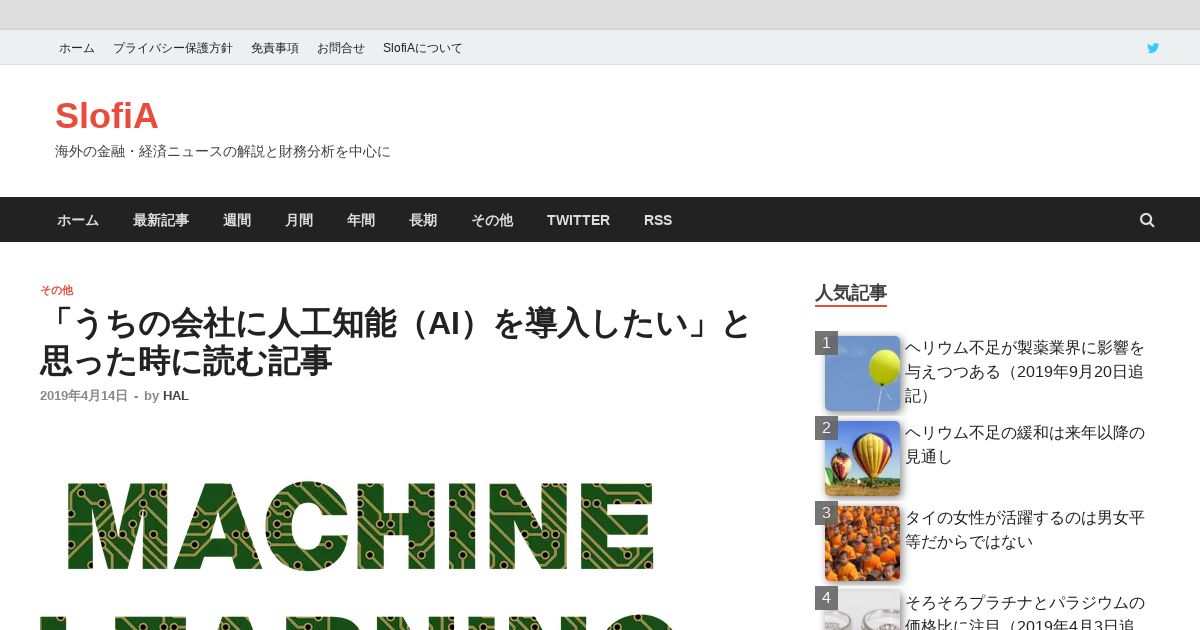Open 免責事項 page
1200x630 pixels.
[x=275, y=48]
